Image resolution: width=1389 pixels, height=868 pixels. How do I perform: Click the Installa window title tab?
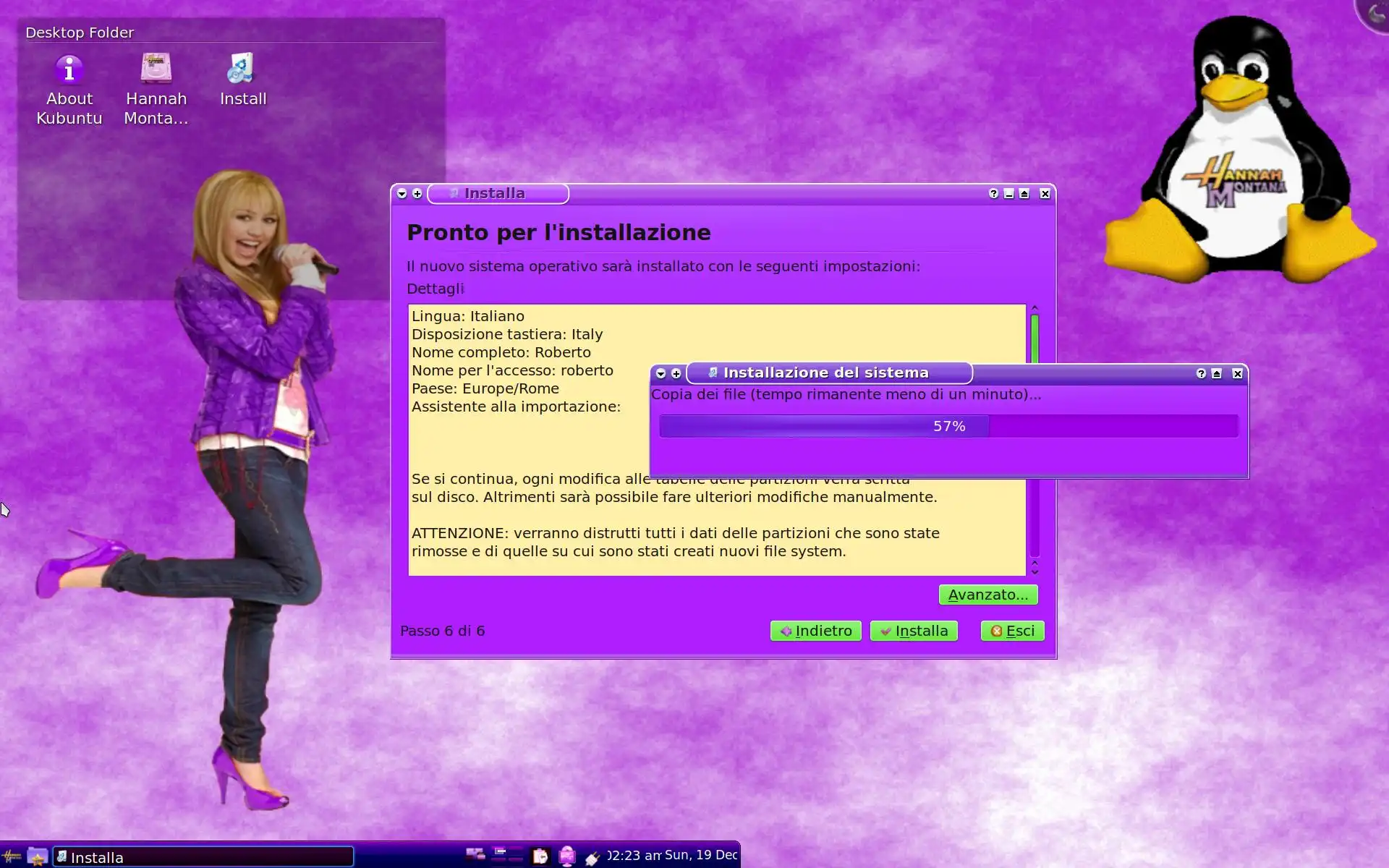tap(498, 194)
